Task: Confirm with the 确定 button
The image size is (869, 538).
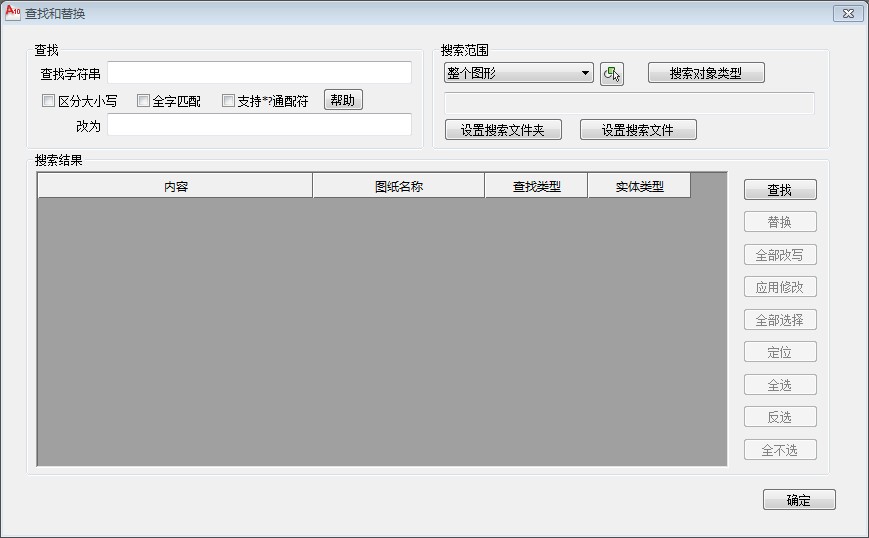Action: click(798, 500)
